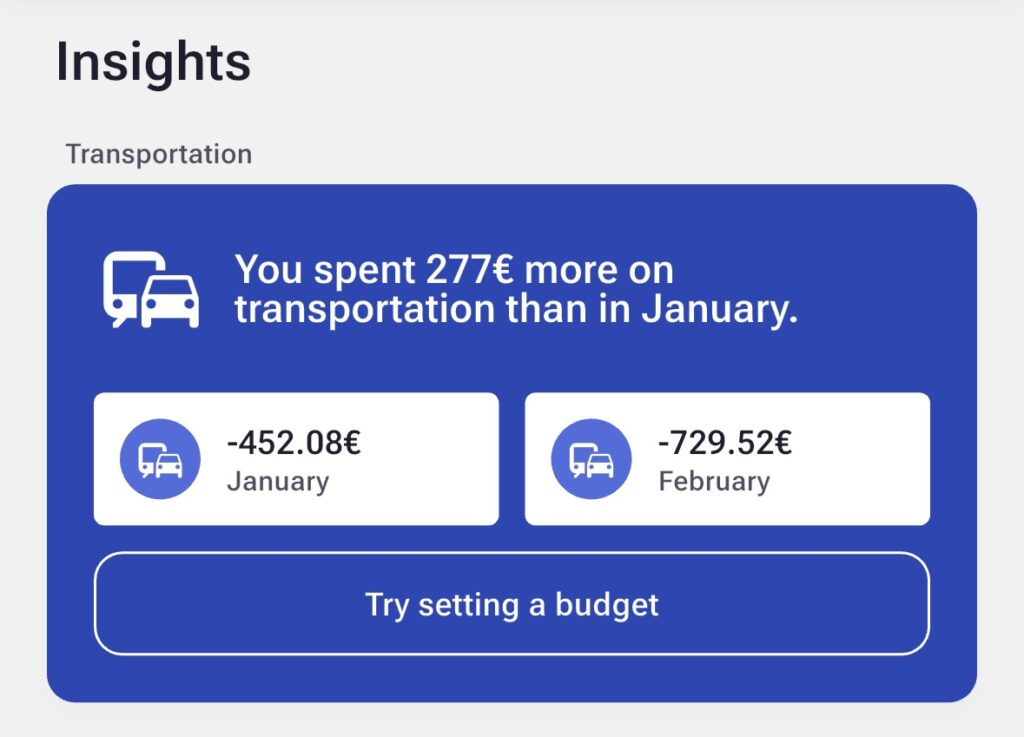This screenshot has height=737, width=1024.
Task: Click the February month label
Action: pos(714,481)
